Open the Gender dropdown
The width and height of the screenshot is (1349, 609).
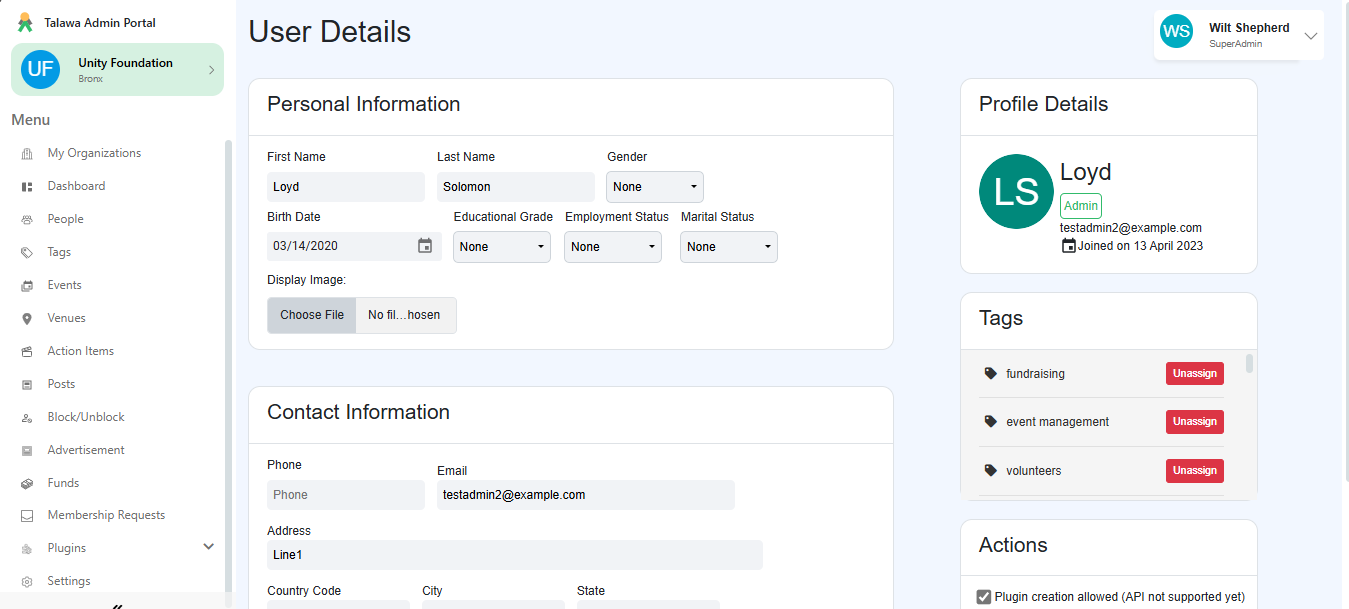[x=655, y=187]
